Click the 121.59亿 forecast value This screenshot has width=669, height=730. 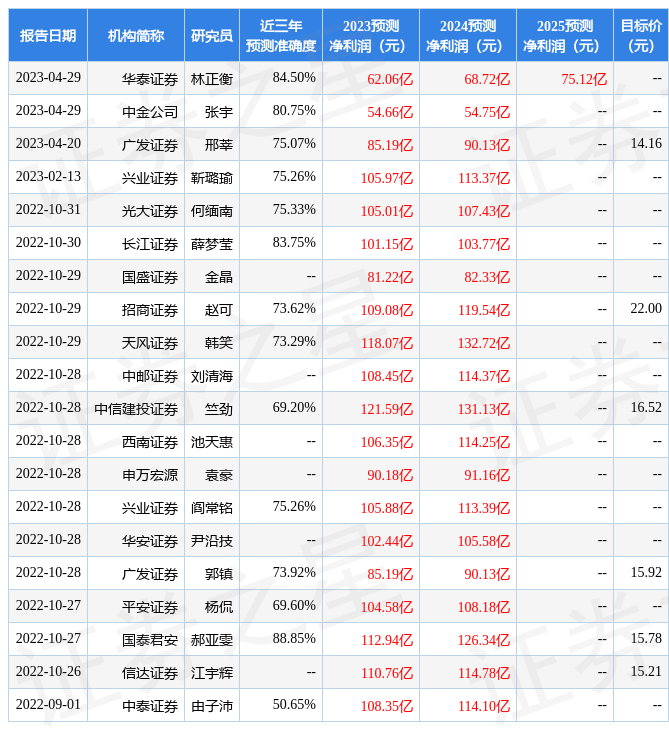[x=387, y=409]
